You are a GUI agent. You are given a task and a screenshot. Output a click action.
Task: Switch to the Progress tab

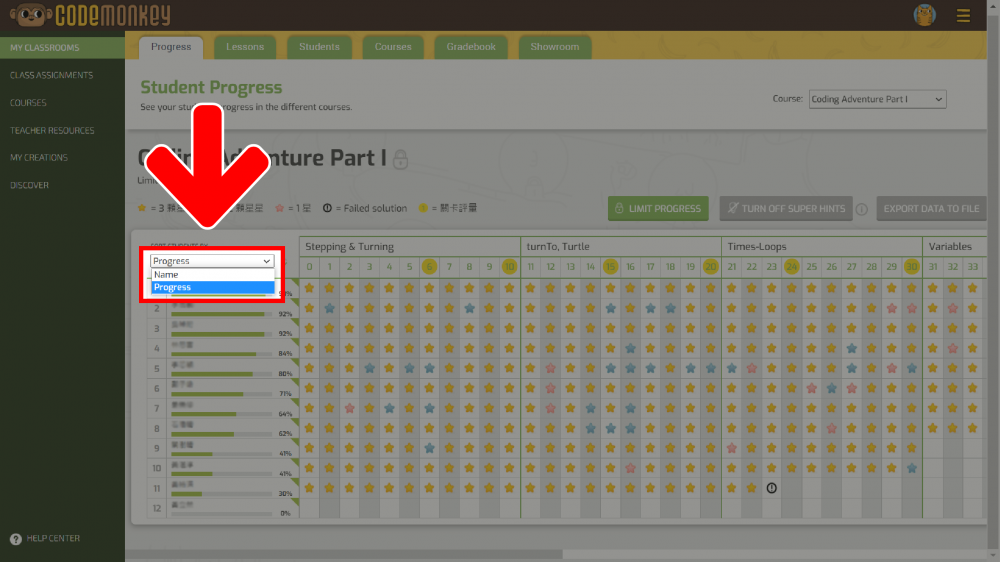tap(171, 47)
